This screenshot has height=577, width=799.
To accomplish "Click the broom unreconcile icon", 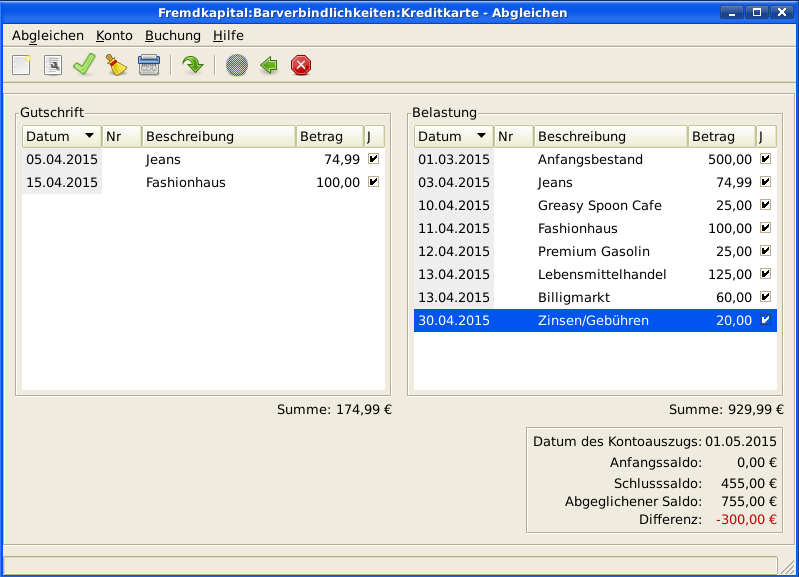I will (116, 66).
